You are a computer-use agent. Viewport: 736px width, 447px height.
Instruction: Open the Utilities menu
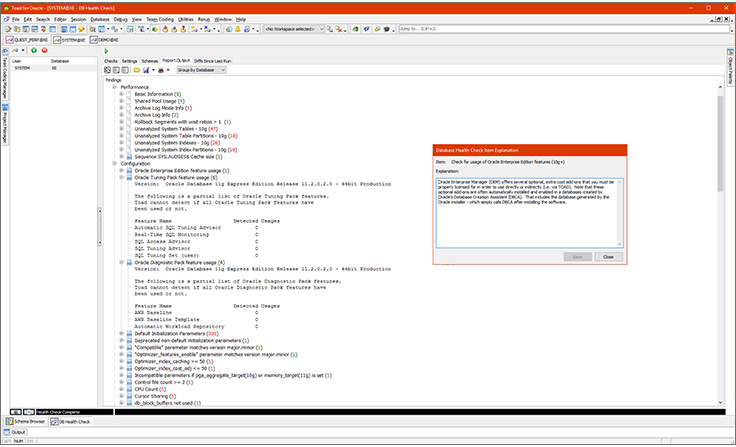(x=185, y=19)
